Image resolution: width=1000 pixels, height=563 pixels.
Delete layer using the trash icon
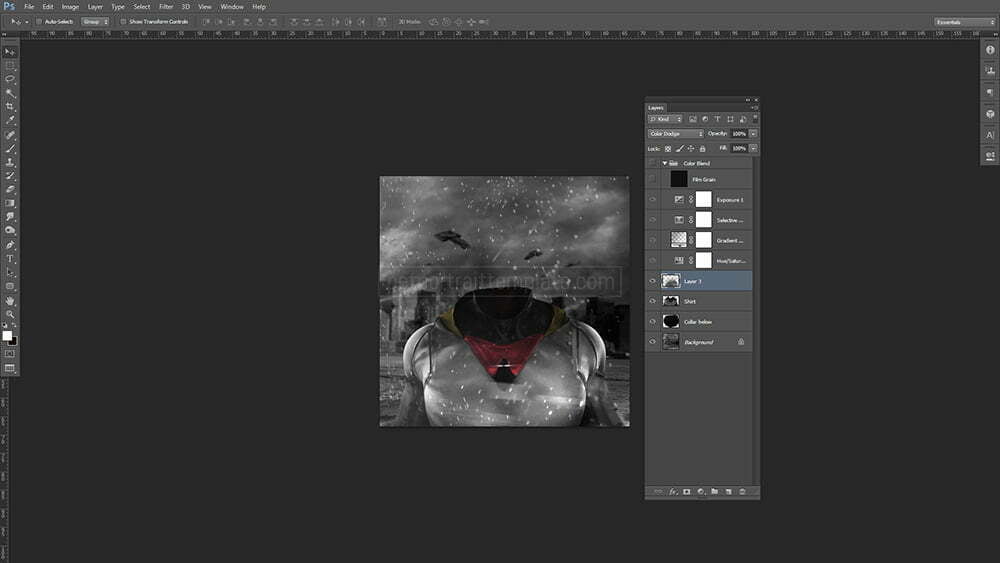pos(742,492)
